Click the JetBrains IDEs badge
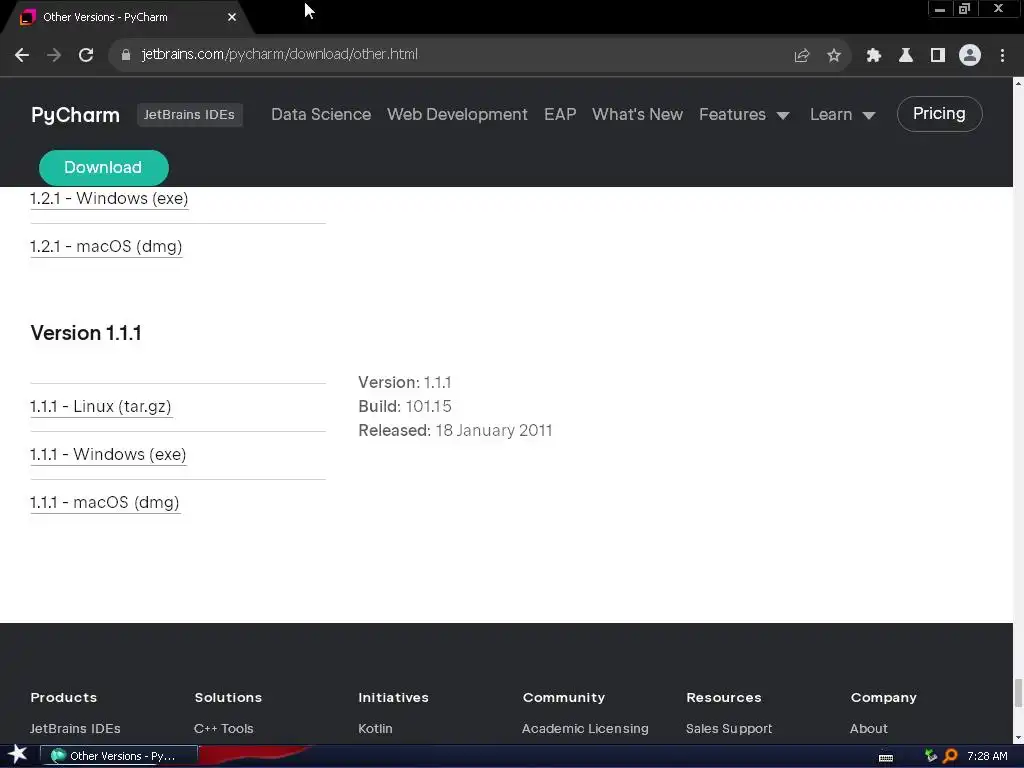This screenshot has height=768, width=1024. (x=189, y=115)
